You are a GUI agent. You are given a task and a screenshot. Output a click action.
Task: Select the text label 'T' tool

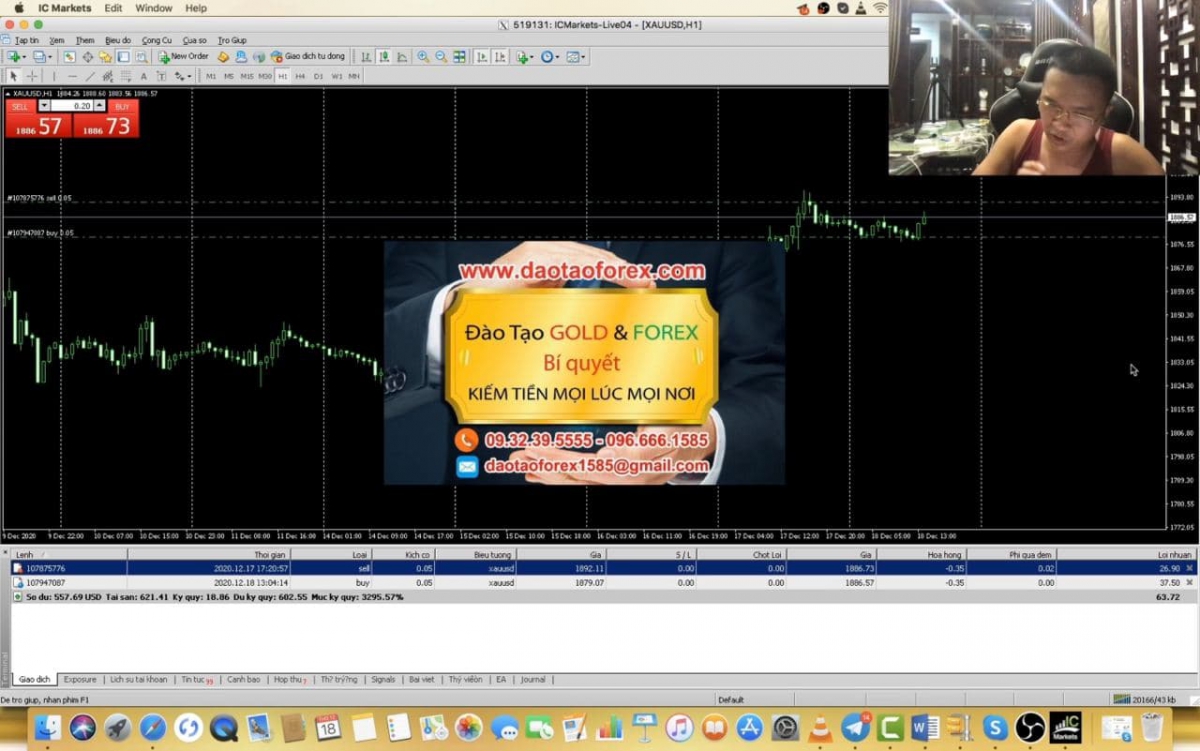tap(161, 76)
